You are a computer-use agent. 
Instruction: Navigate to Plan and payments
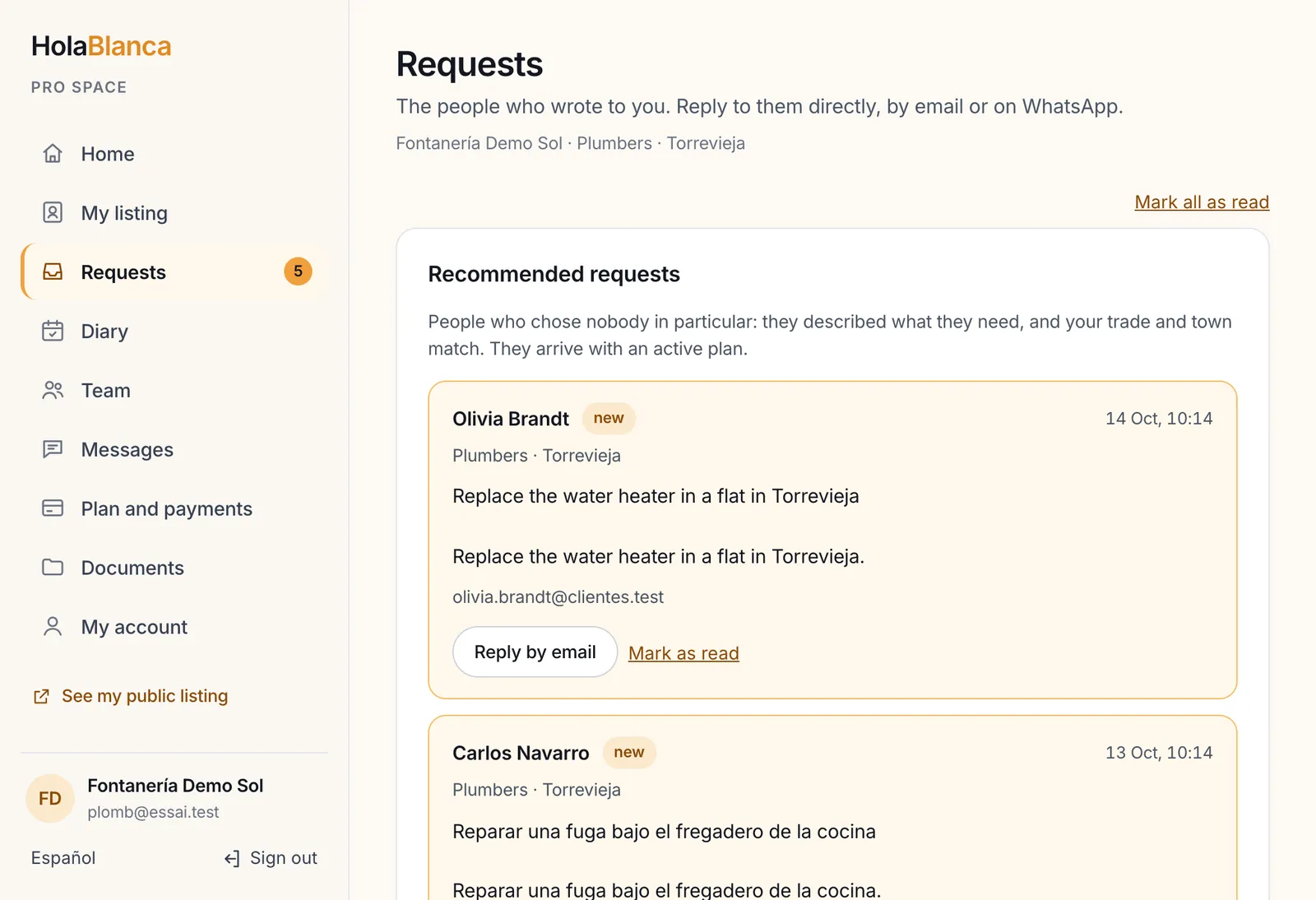tap(174, 508)
